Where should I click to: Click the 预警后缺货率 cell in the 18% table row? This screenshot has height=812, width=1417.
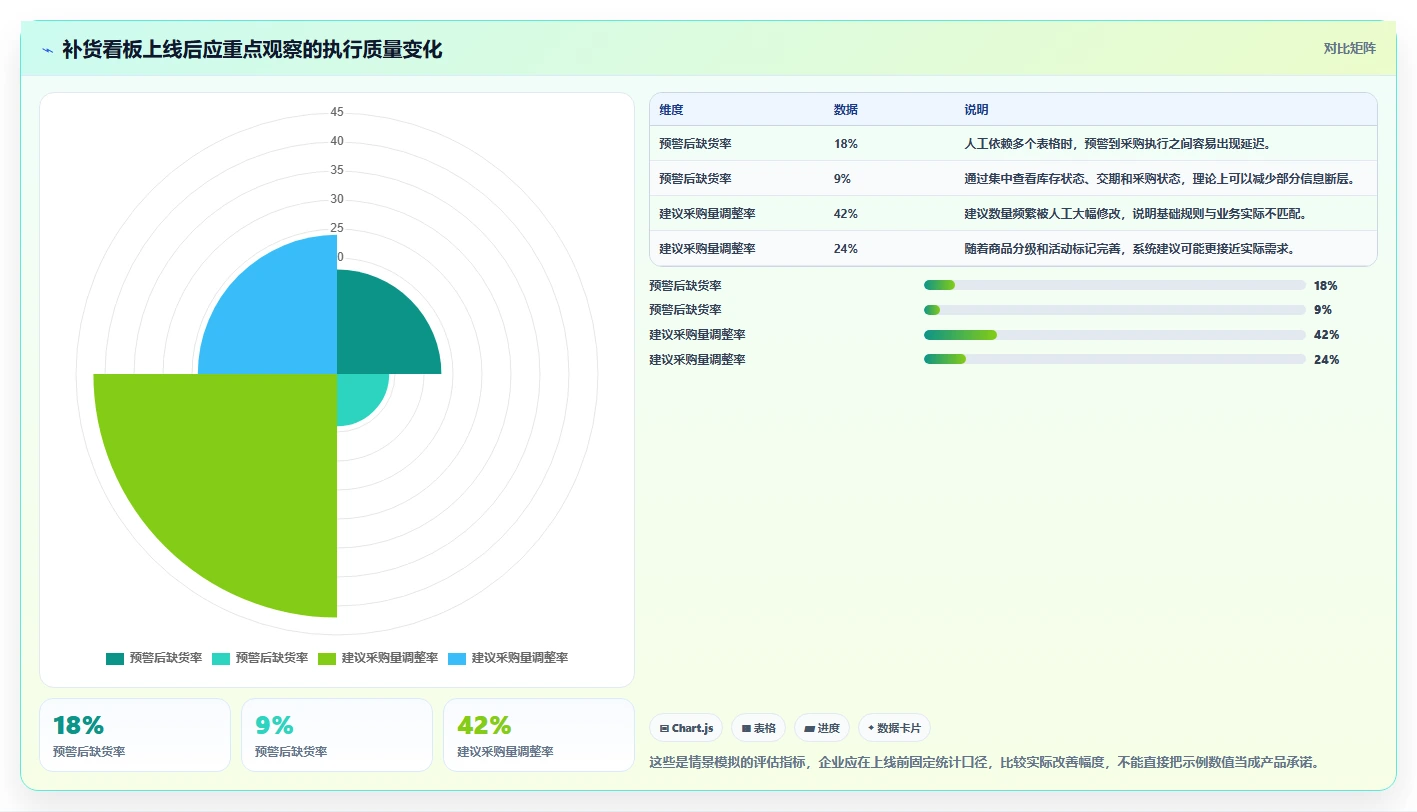[x=695, y=144]
